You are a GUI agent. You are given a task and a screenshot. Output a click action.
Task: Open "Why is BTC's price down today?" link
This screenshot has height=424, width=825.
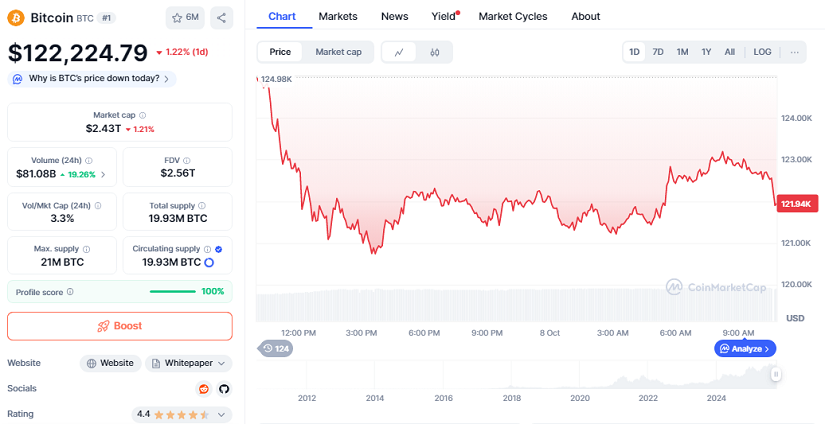(93, 78)
